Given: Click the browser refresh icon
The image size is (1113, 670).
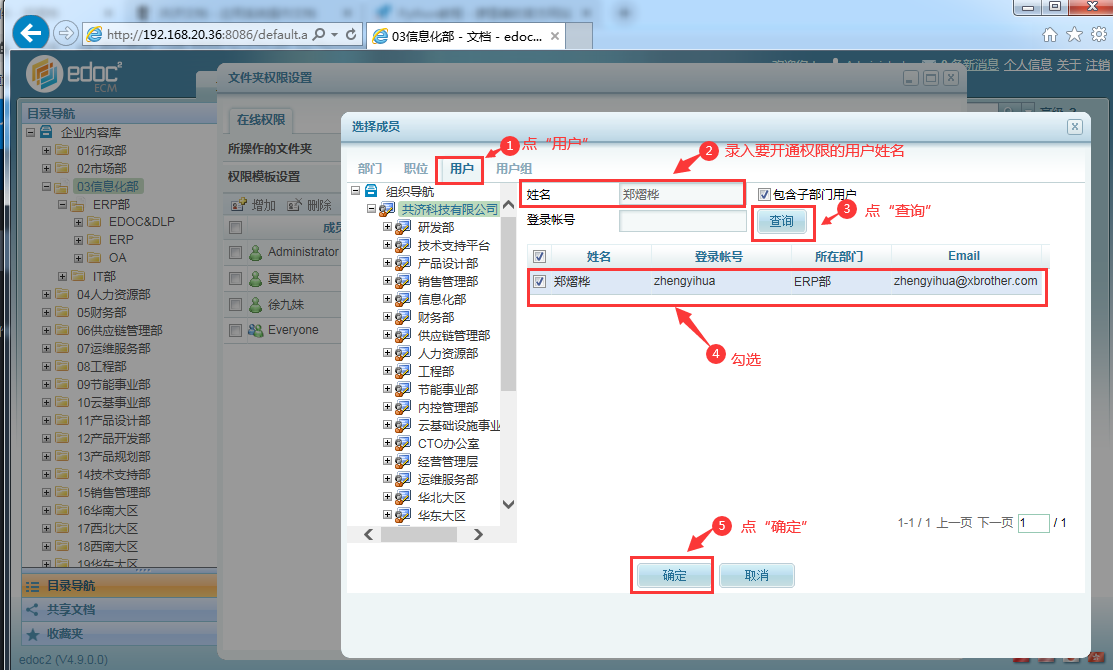Looking at the screenshot, I should [x=351, y=34].
